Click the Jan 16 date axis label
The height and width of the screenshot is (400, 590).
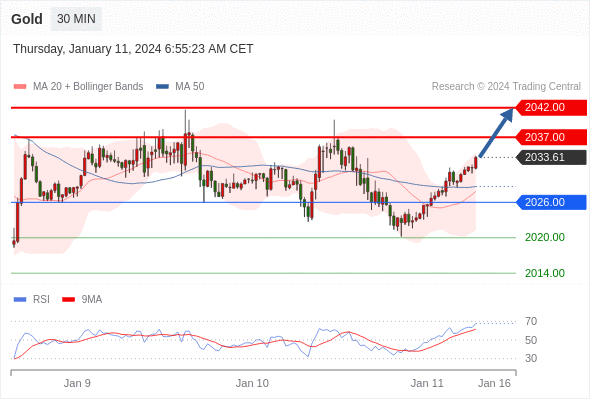pyautogui.click(x=494, y=383)
